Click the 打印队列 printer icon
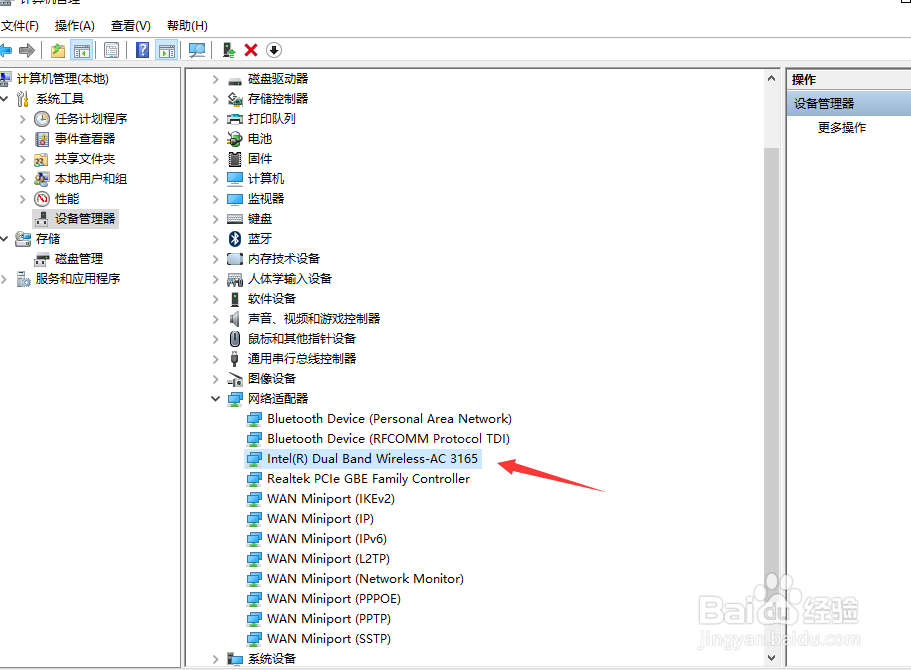The width and height of the screenshot is (911, 670). pos(235,119)
